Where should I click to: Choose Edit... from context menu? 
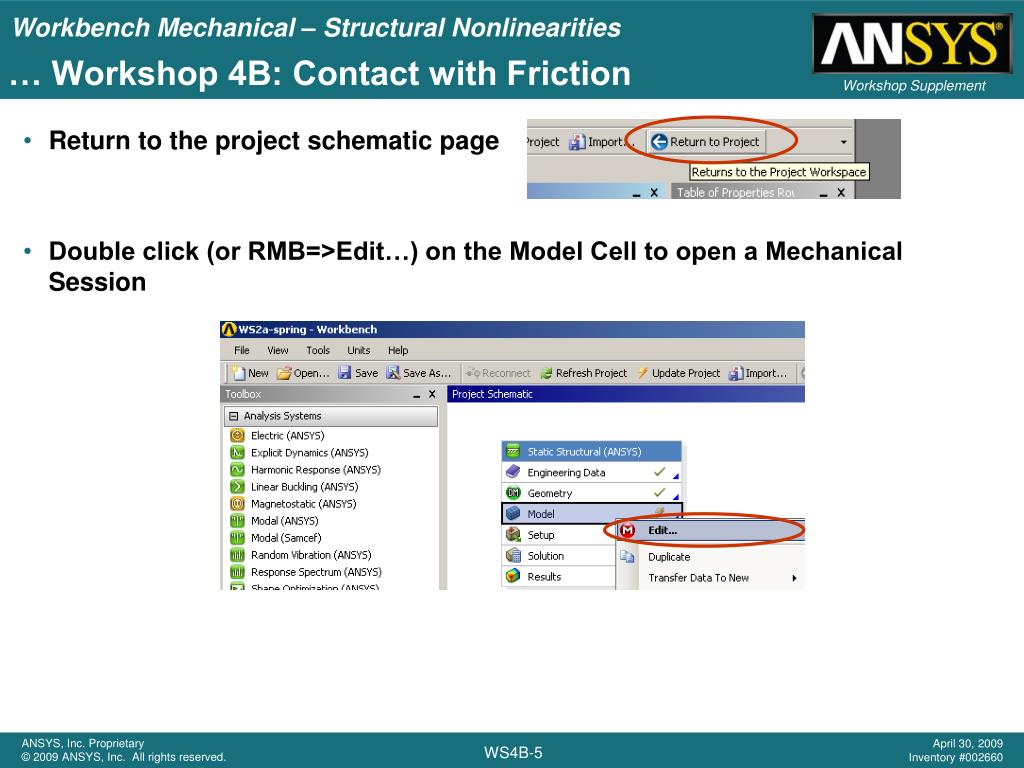tap(711, 530)
